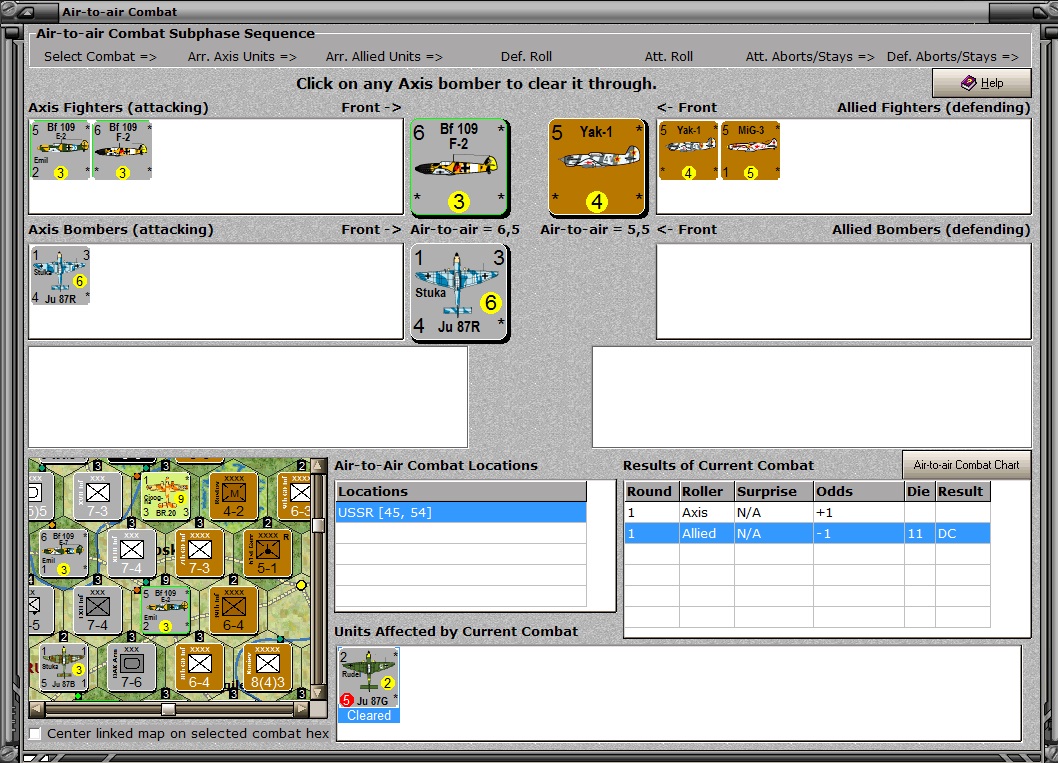Click the Def. Roll subphase label
Viewport: 1058px width, 763px height.
tap(526, 57)
